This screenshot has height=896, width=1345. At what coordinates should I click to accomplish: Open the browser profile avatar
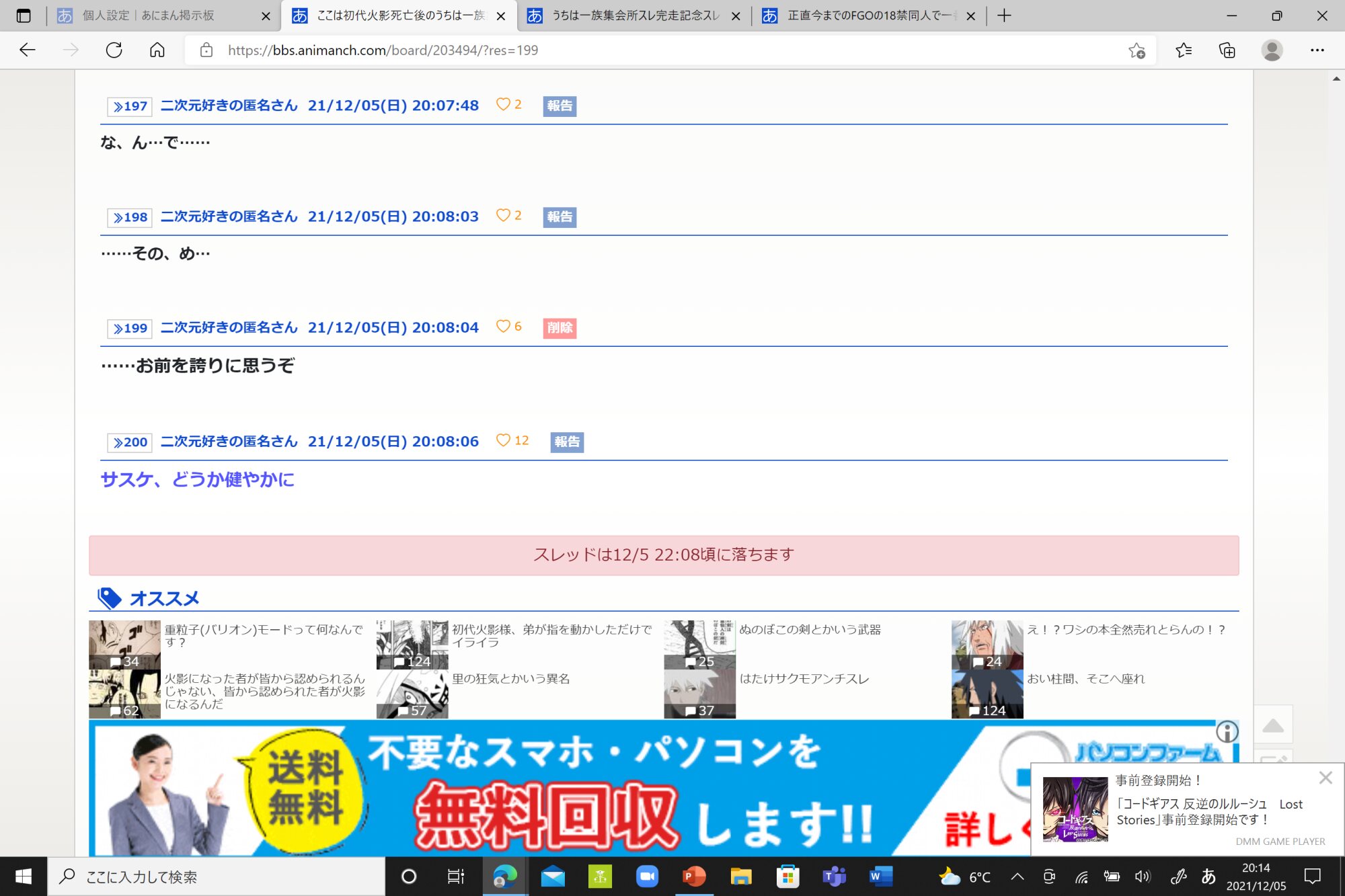coord(1271,50)
